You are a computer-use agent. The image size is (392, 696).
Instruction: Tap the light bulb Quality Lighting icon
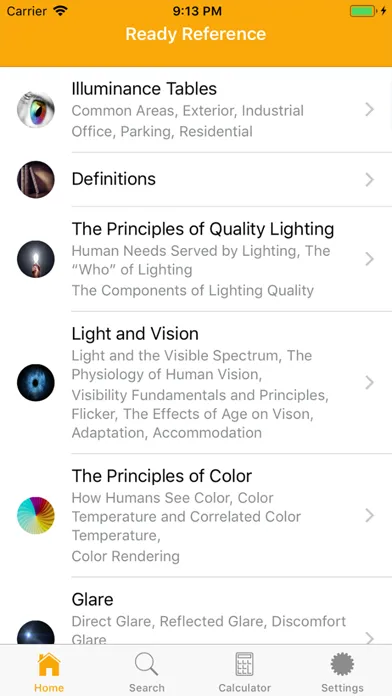point(36,259)
